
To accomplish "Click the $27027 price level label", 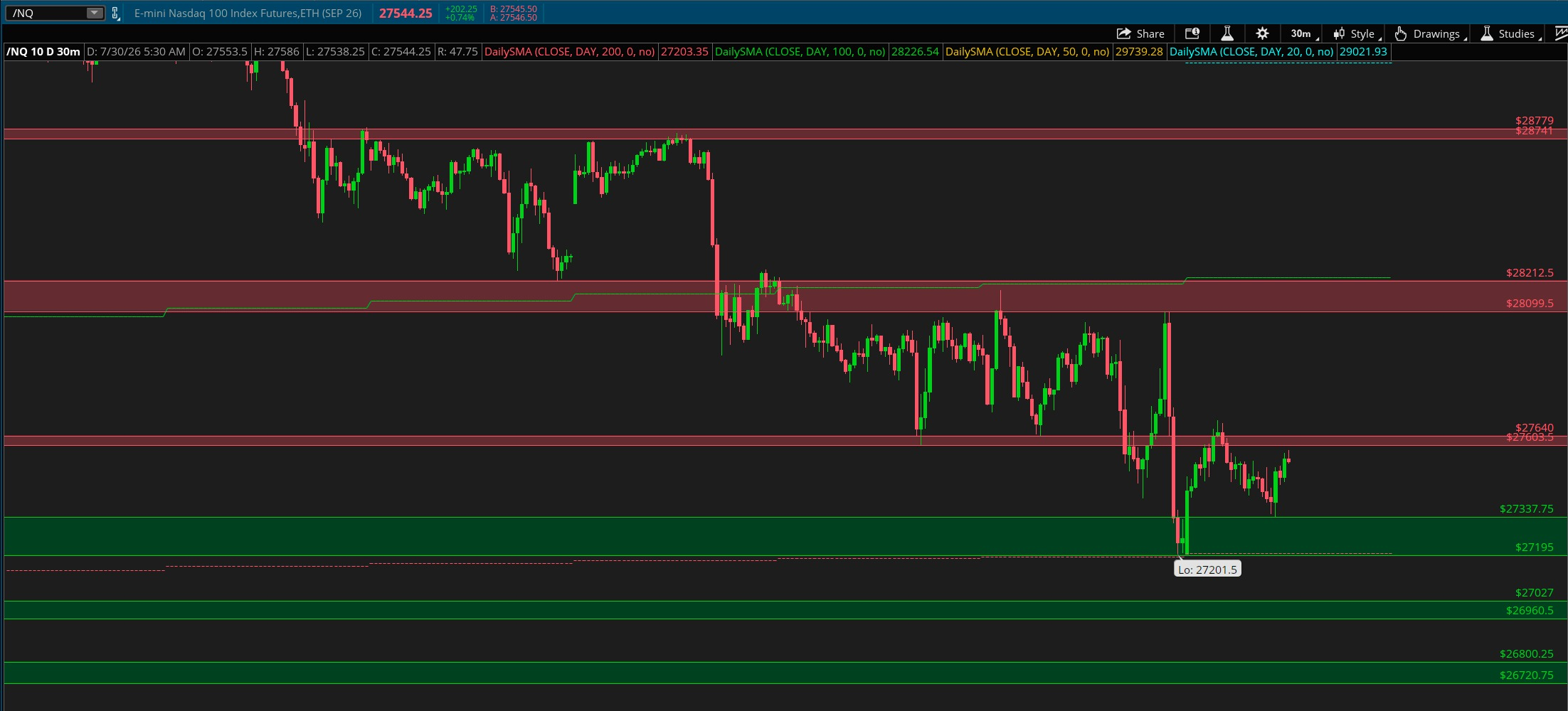I will 1534,592.
